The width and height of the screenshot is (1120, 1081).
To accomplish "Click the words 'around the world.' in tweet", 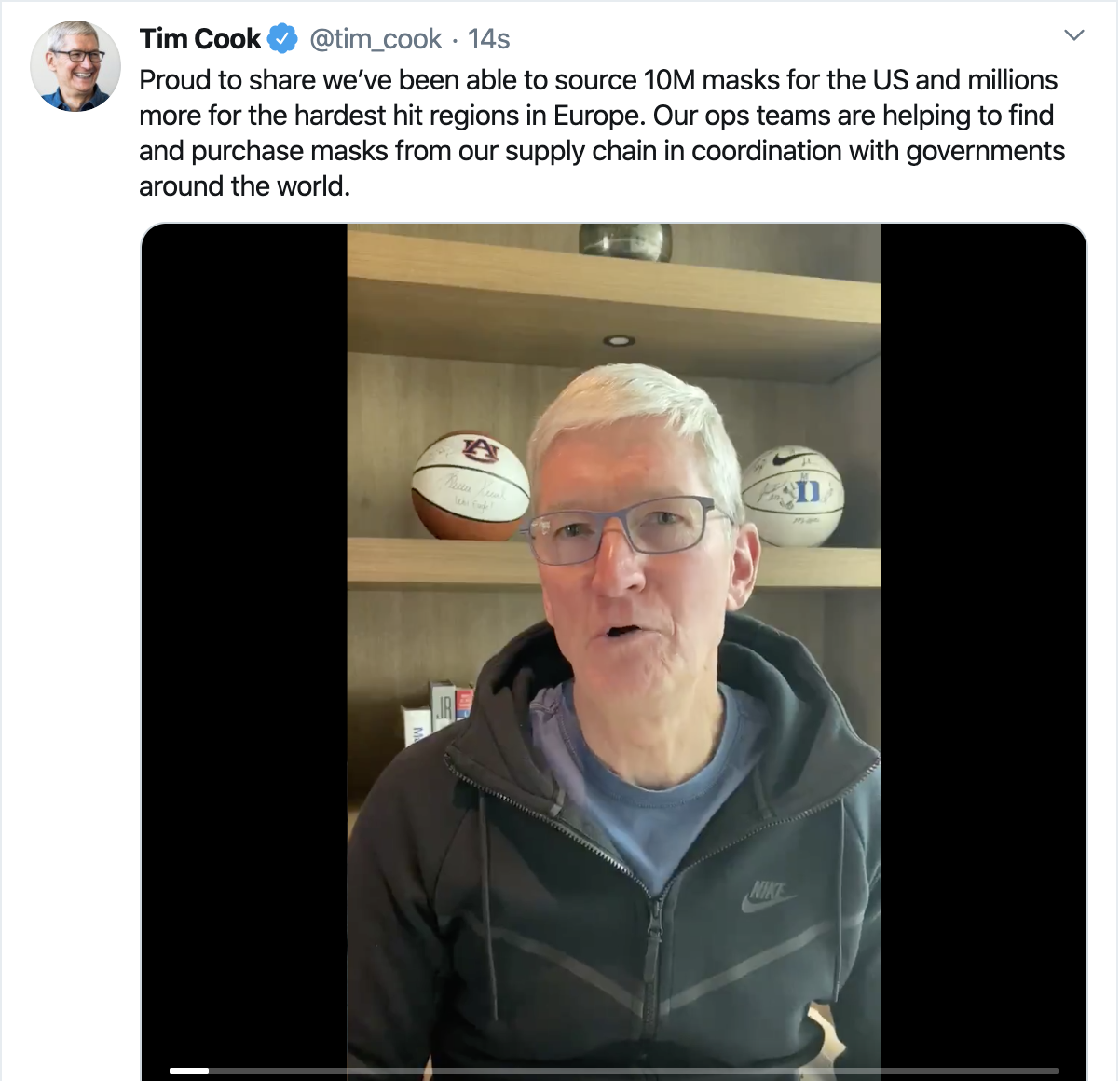I will point(245,186).
